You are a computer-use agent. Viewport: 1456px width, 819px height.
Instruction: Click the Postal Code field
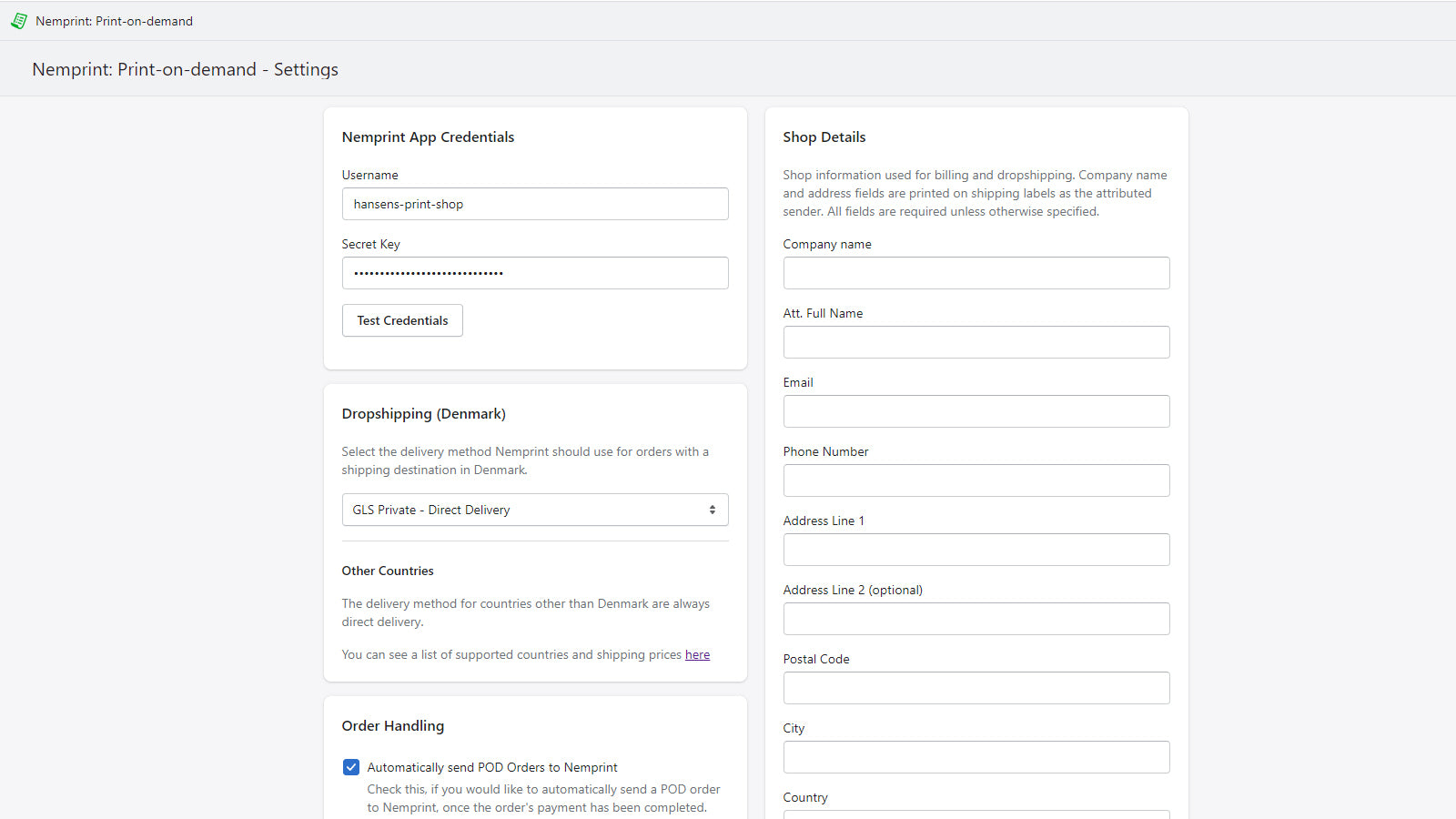pos(976,688)
